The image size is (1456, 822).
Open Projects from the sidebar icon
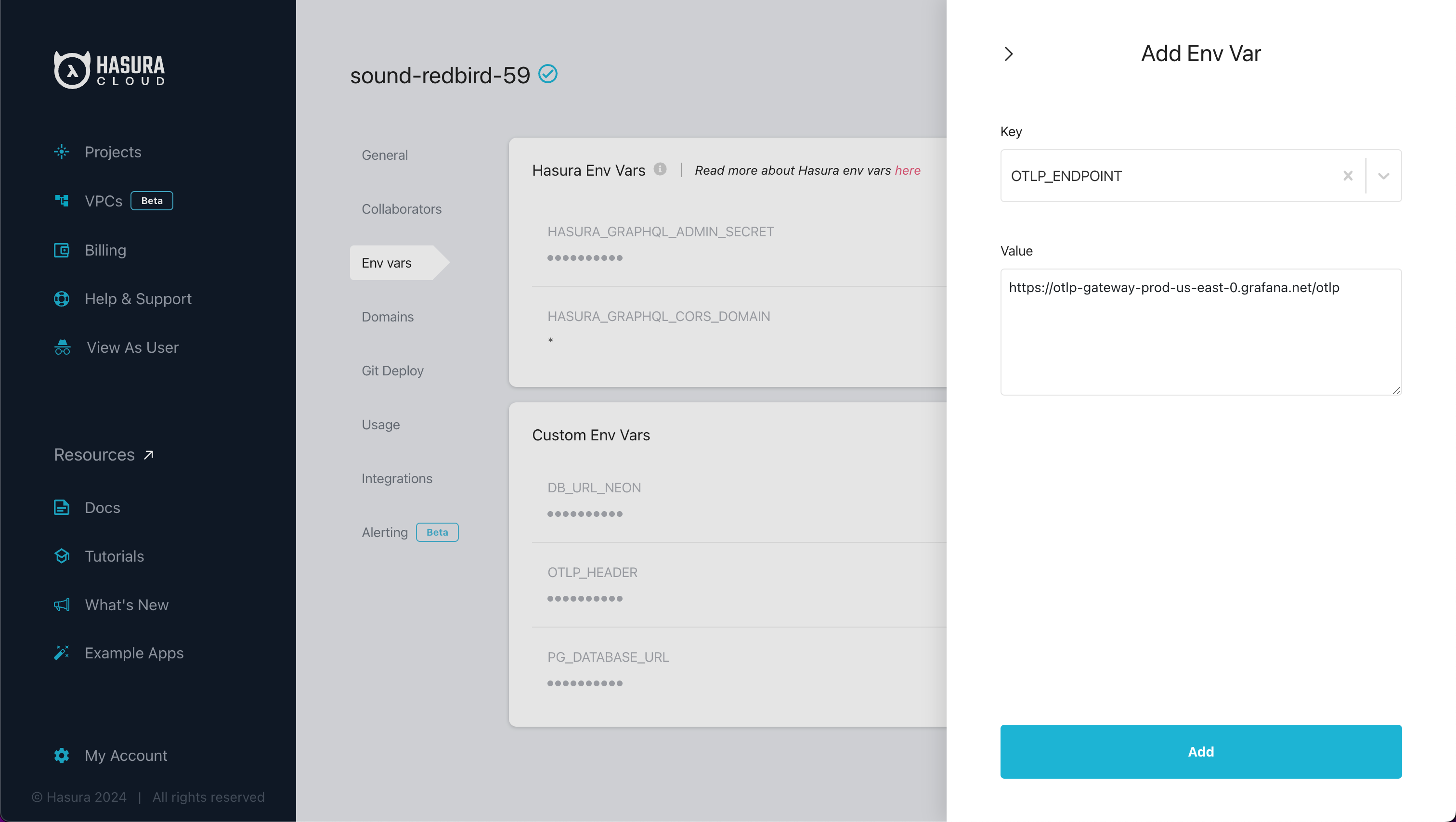point(61,152)
